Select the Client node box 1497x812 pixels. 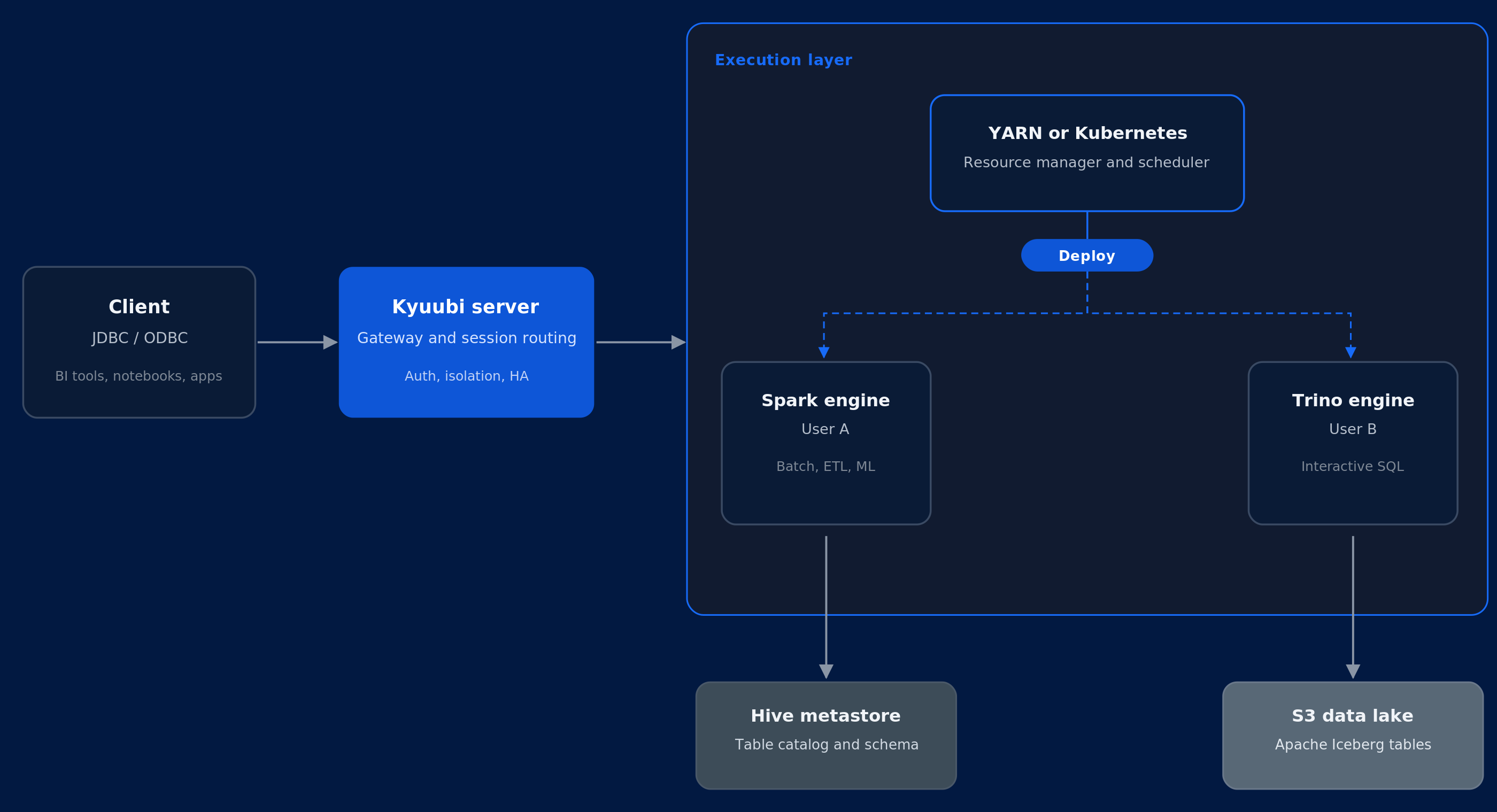pos(139,342)
